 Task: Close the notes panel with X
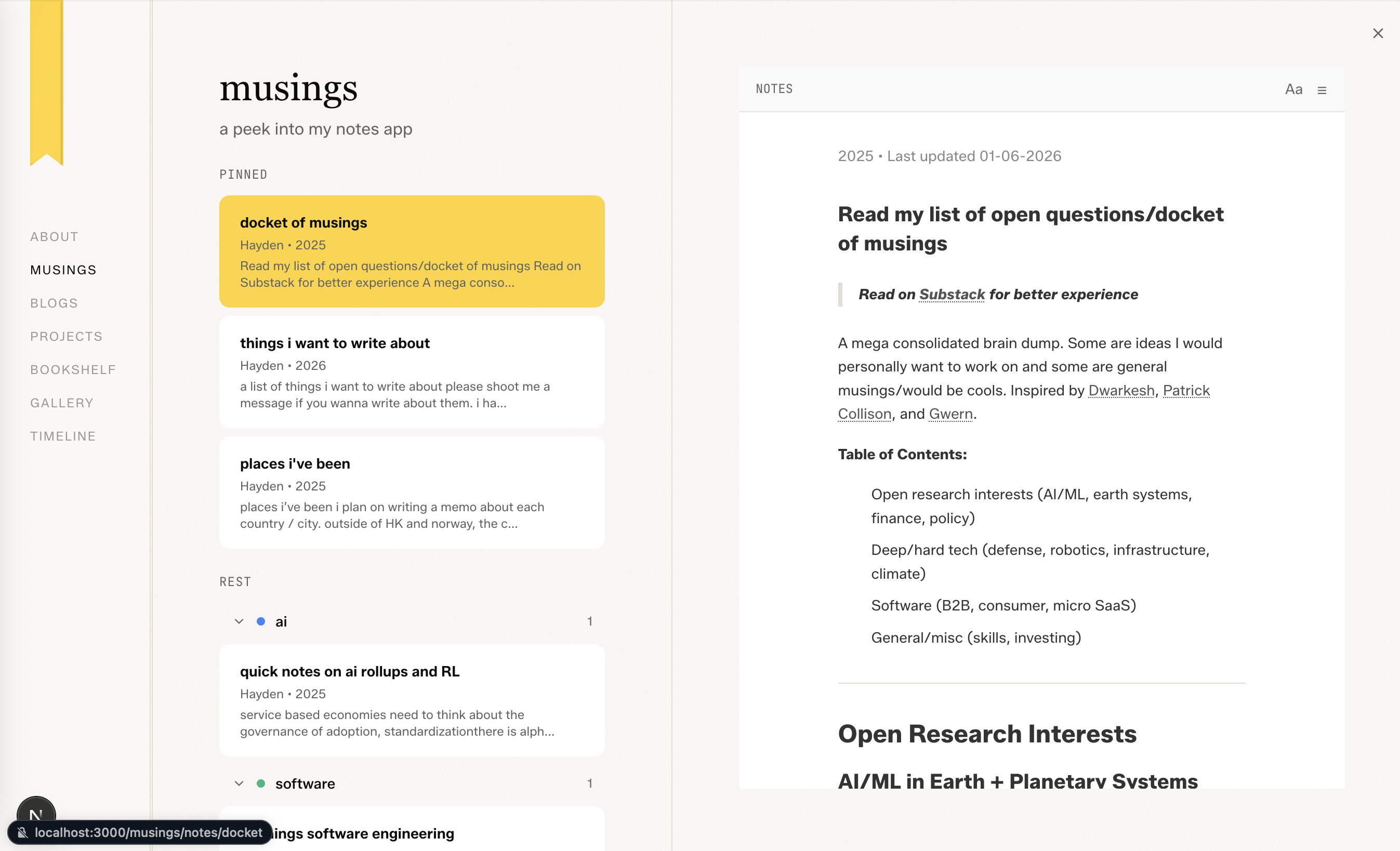click(1378, 34)
